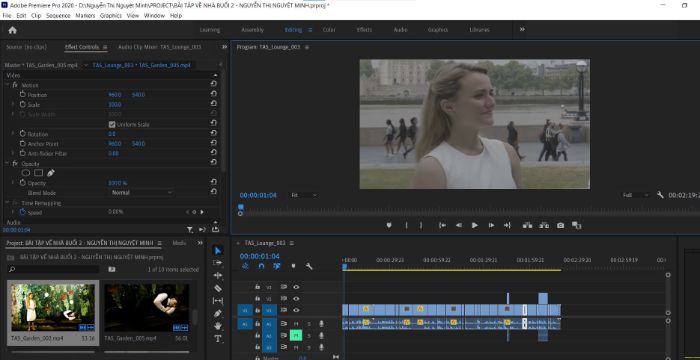Switch to the Color workspace tab

pyautogui.click(x=329, y=30)
